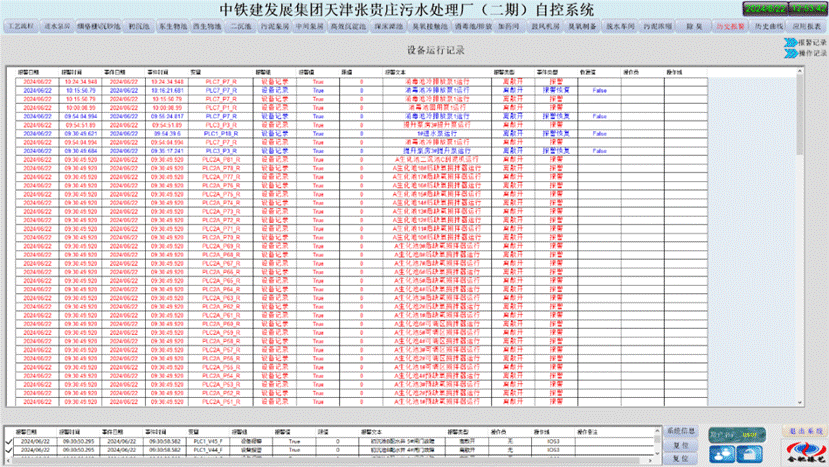Select the cell PLC2A_P60_R
The width and height of the screenshot is (829, 467).
point(221,324)
